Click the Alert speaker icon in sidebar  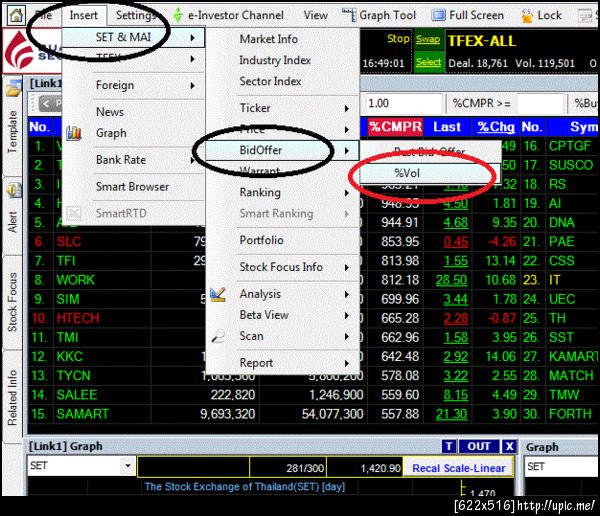(x=14, y=190)
